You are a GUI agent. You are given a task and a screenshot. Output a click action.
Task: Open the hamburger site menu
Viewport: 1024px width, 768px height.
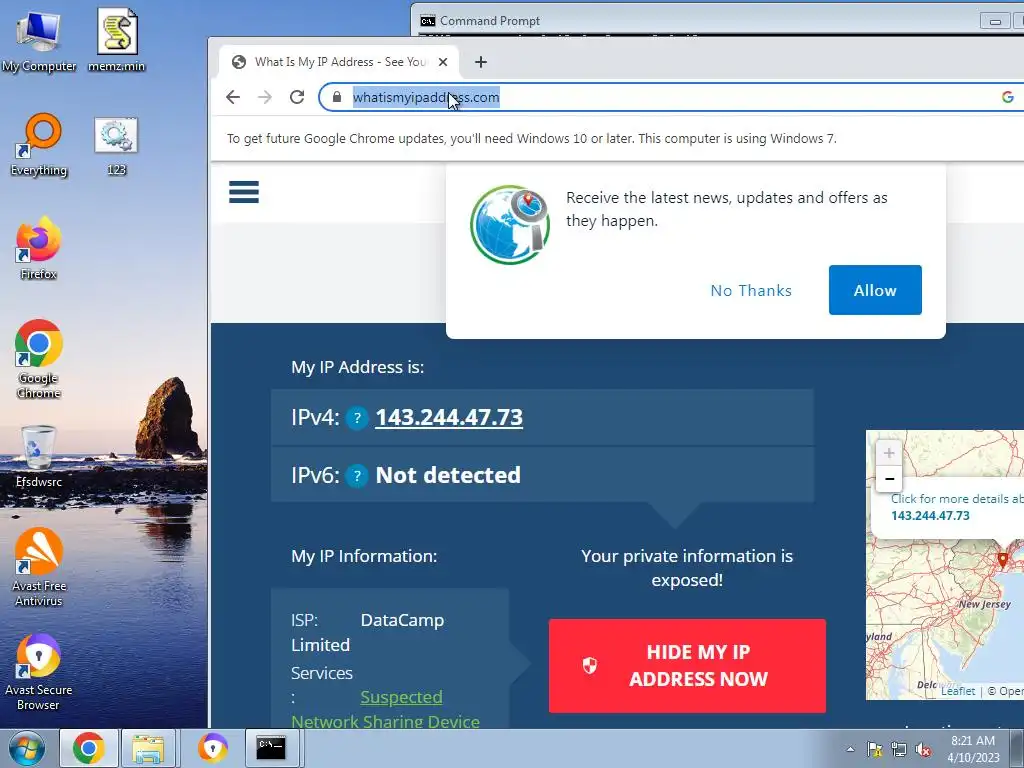(244, 192)
